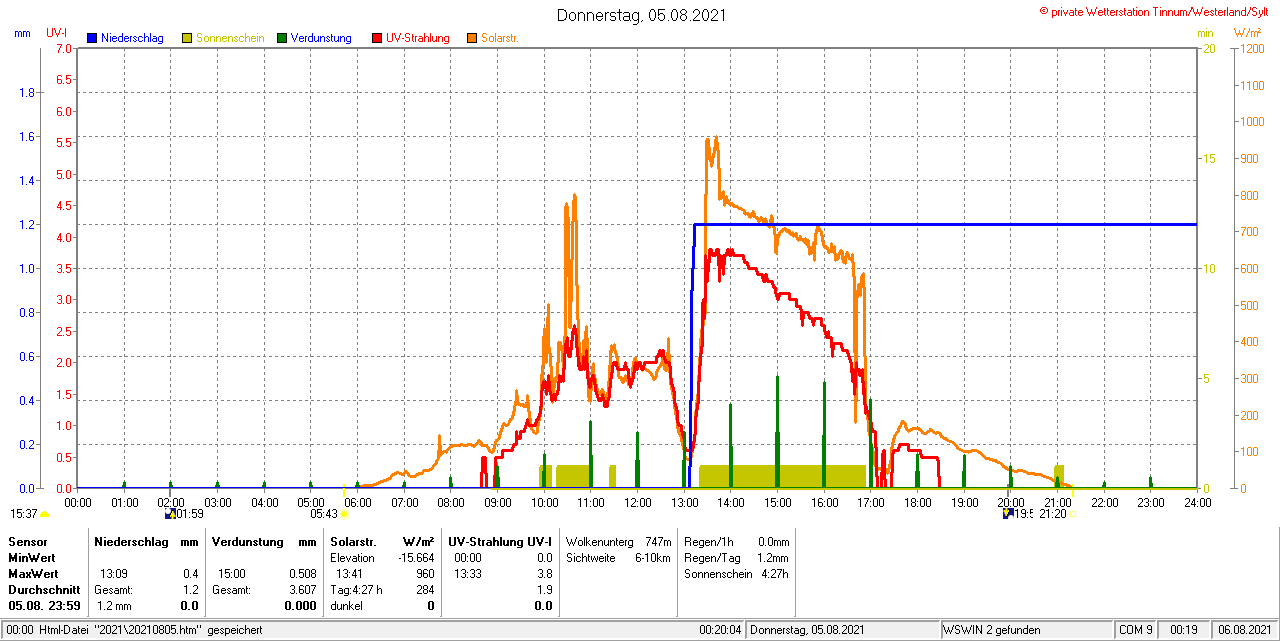Click the MinWert row label

pos(32,557)
